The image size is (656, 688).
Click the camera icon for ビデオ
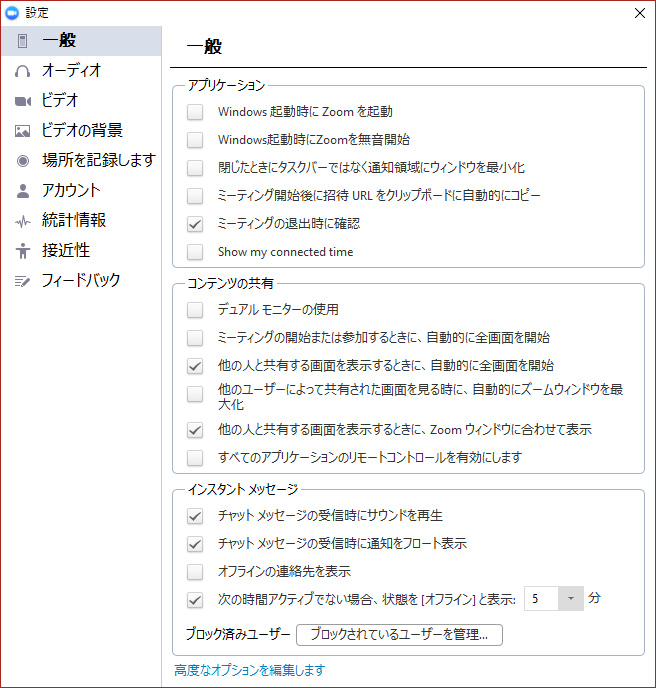pyautogui.click(x=22, y=101)
